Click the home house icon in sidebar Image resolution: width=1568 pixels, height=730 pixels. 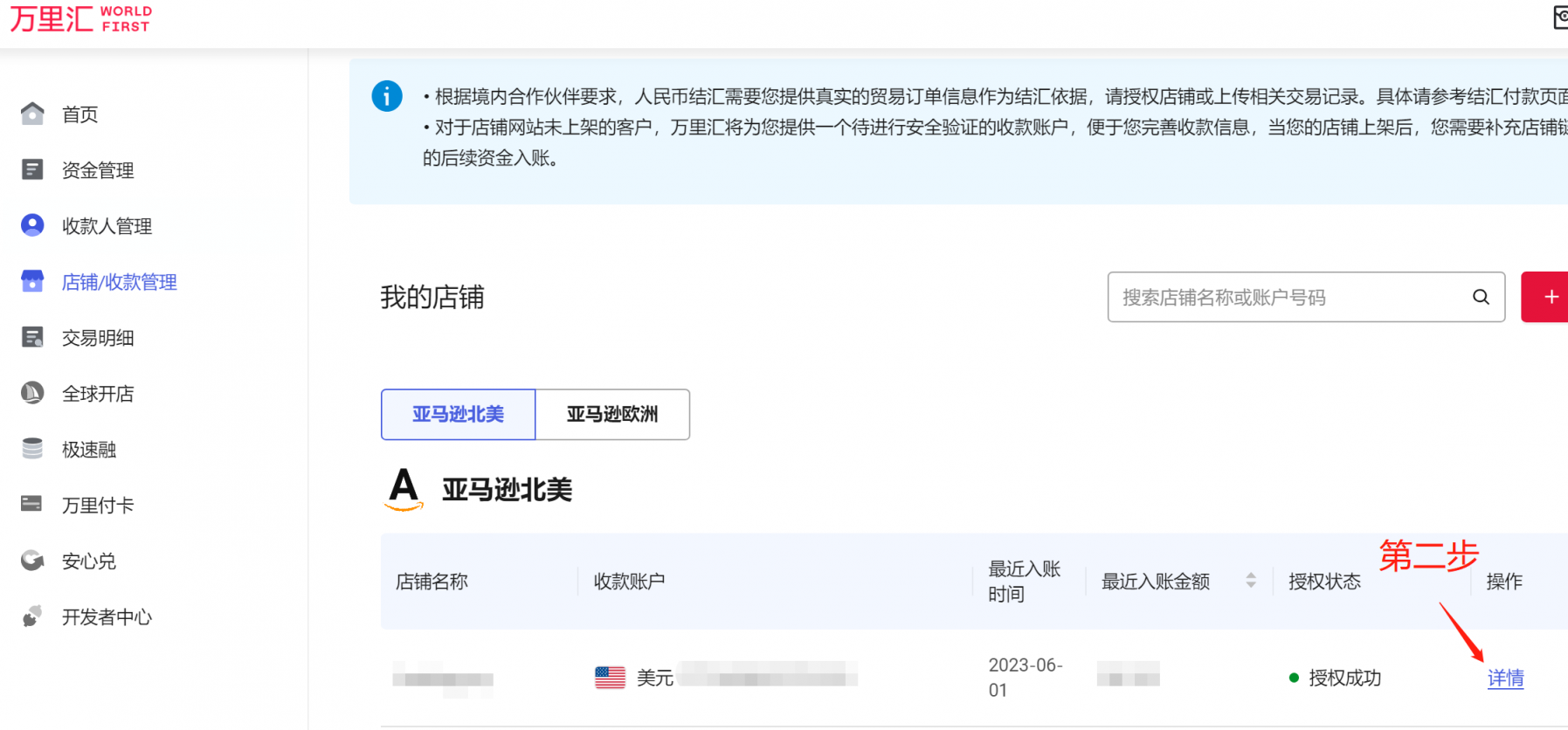pyautogui.click(x=32, y=114)
